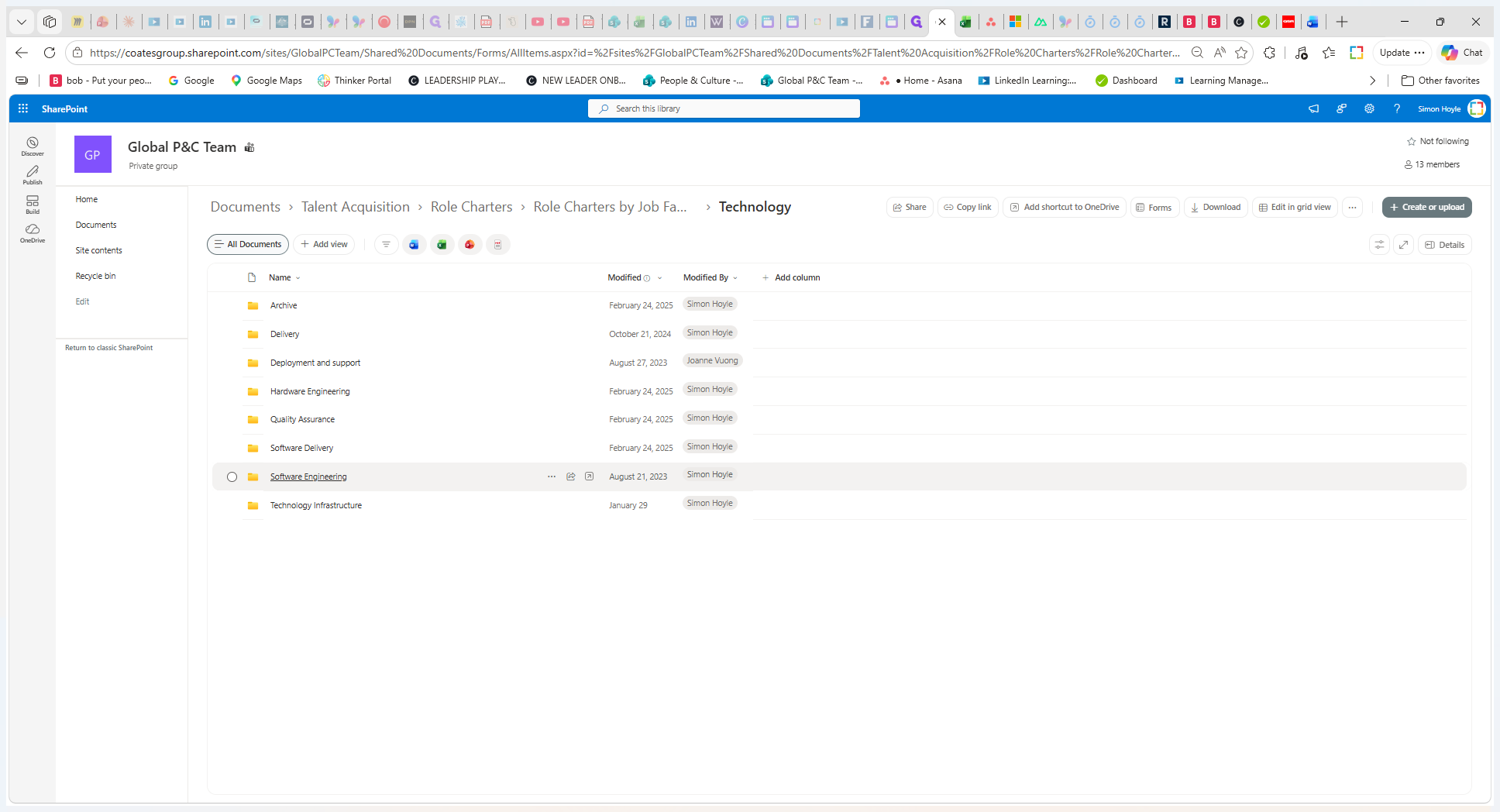Toggle the Details pane
The width and height of the screenshot is (1500, 812).
[x=1445, y=245]
